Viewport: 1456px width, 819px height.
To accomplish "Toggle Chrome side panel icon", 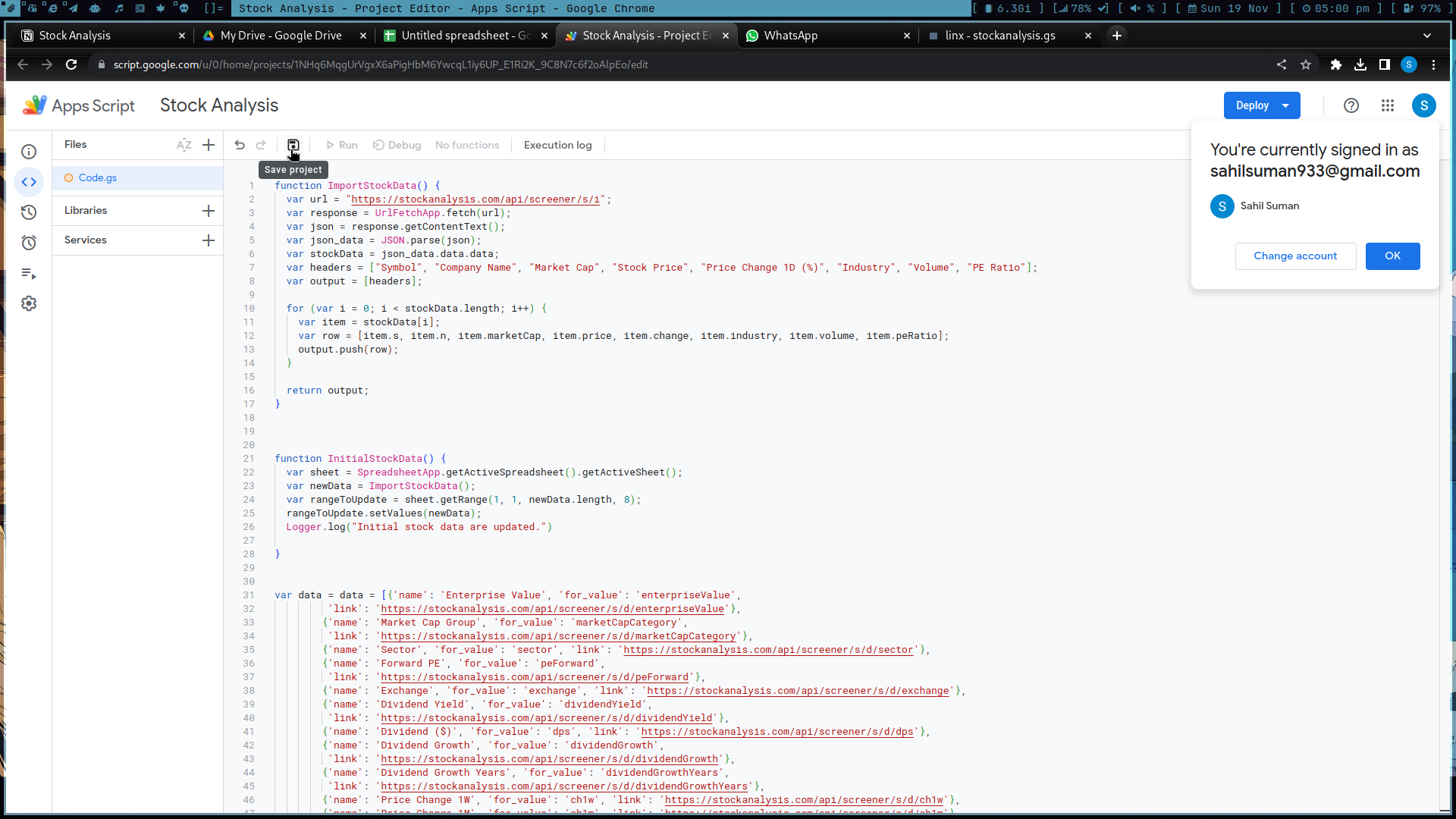I will pyautogui.click(x=1385, y=64).
